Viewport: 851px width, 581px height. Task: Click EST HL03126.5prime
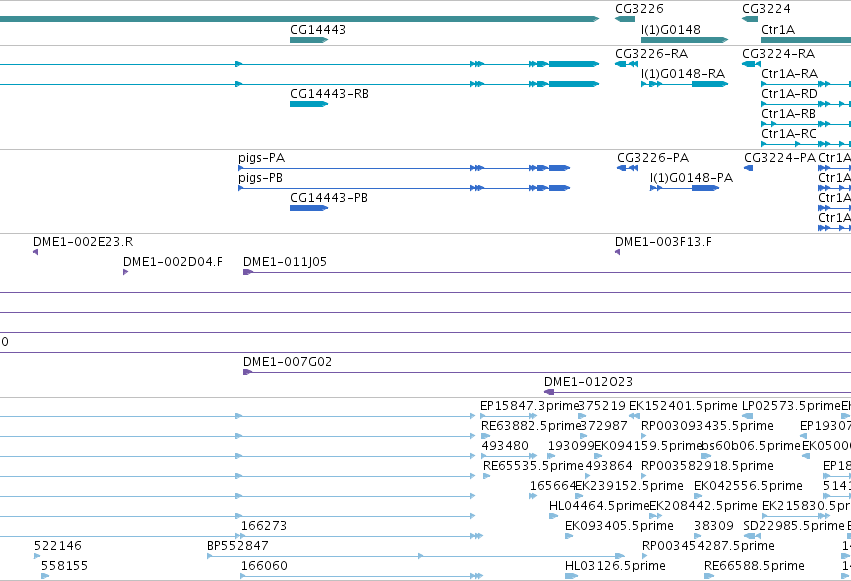(571, 576)
